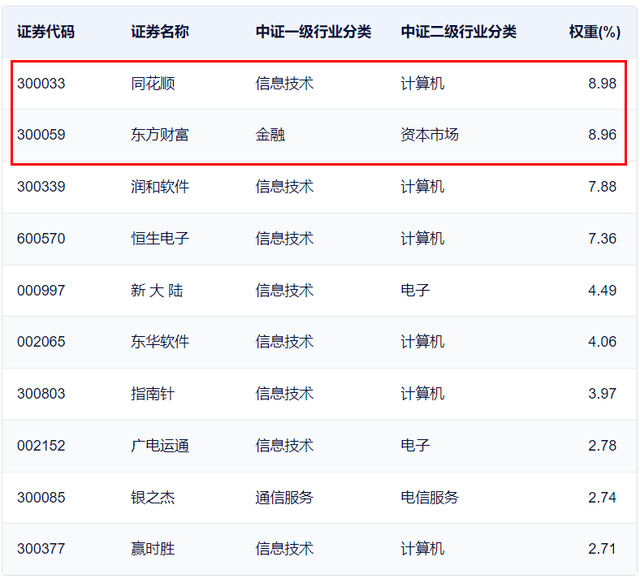Click weight value 2.71
The width and height of the screenshot is (640, 587).
[602, 549]
